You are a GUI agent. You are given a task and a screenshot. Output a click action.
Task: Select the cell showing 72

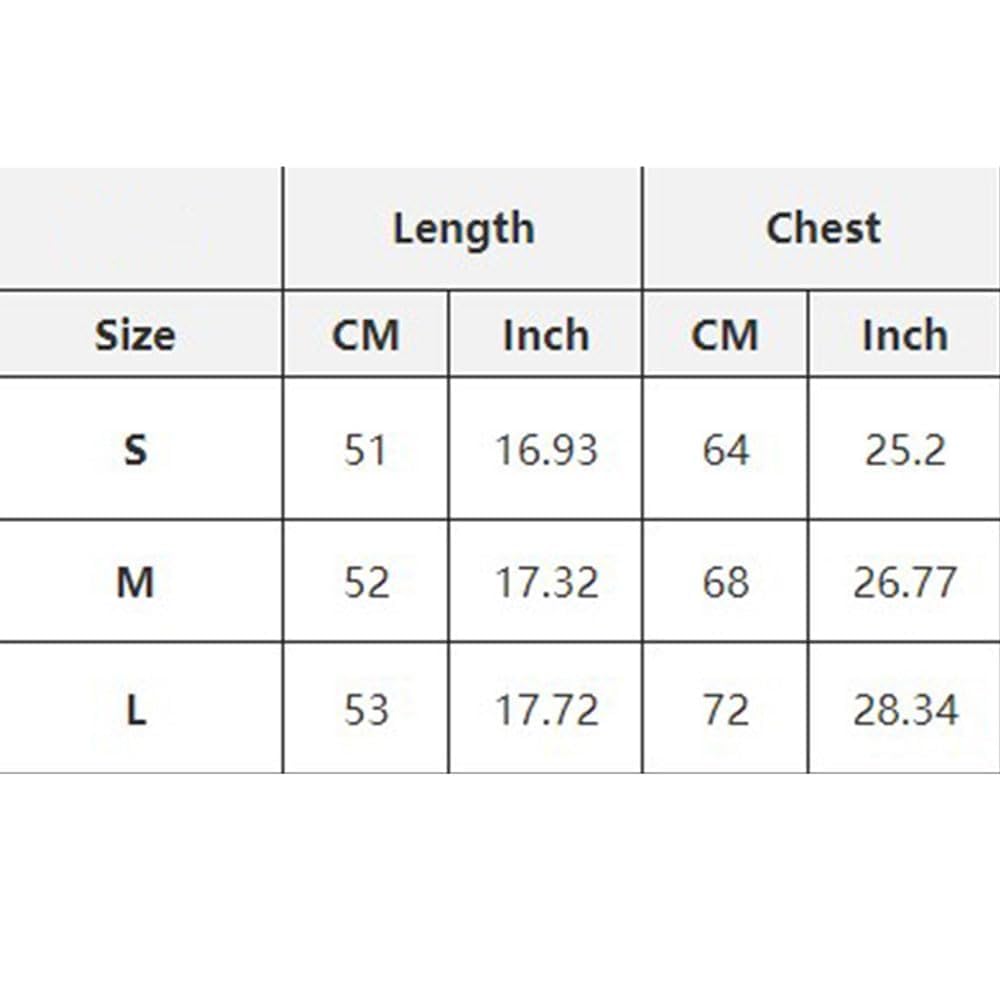click(x=725, y=709)
